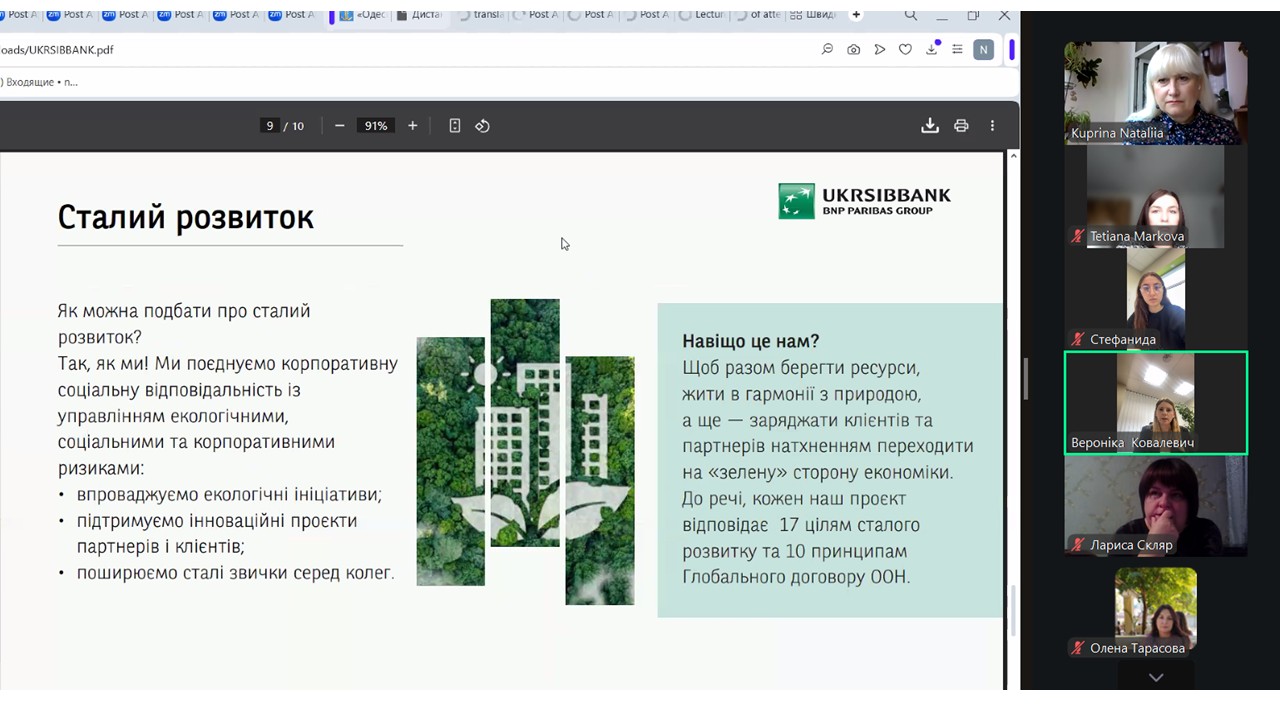This screenshot has height=720, width=1280.
Task: Click the page number input field
Action: point(269,126)
